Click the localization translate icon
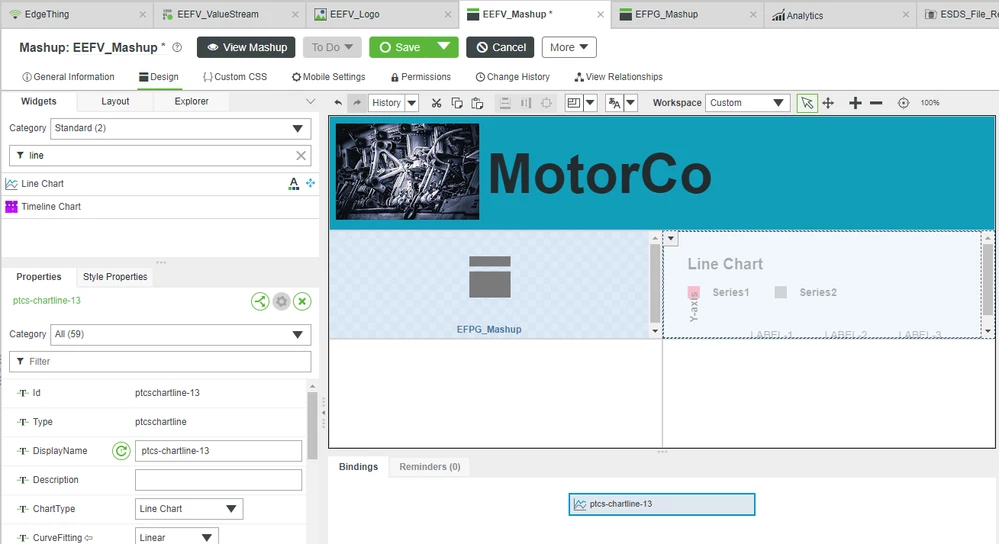 point(614,103)
